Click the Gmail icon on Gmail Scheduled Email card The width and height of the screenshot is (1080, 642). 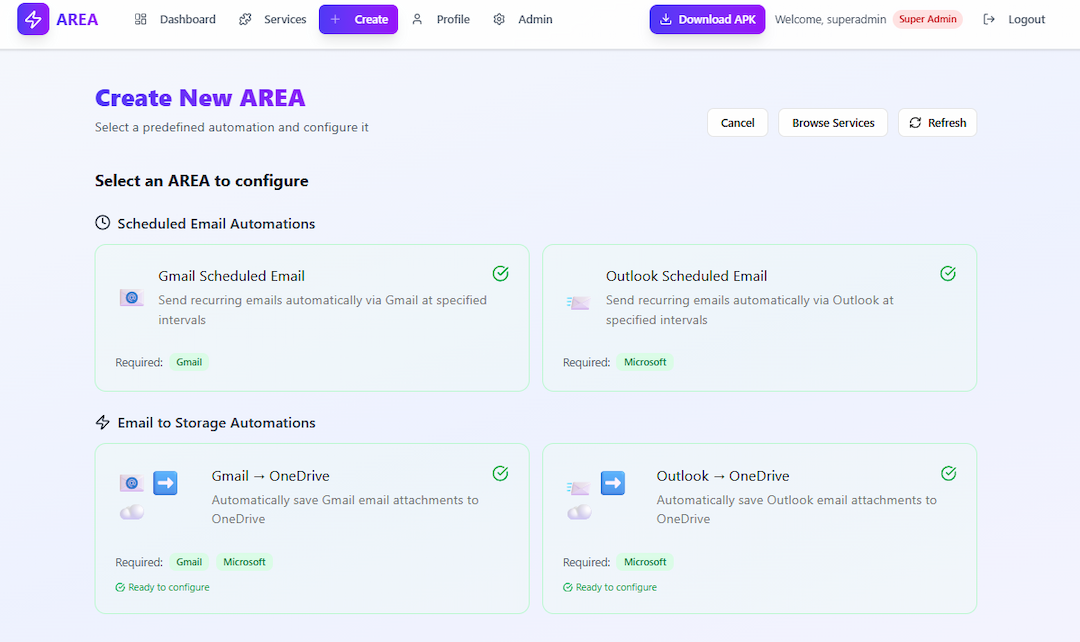coord(131,297)
